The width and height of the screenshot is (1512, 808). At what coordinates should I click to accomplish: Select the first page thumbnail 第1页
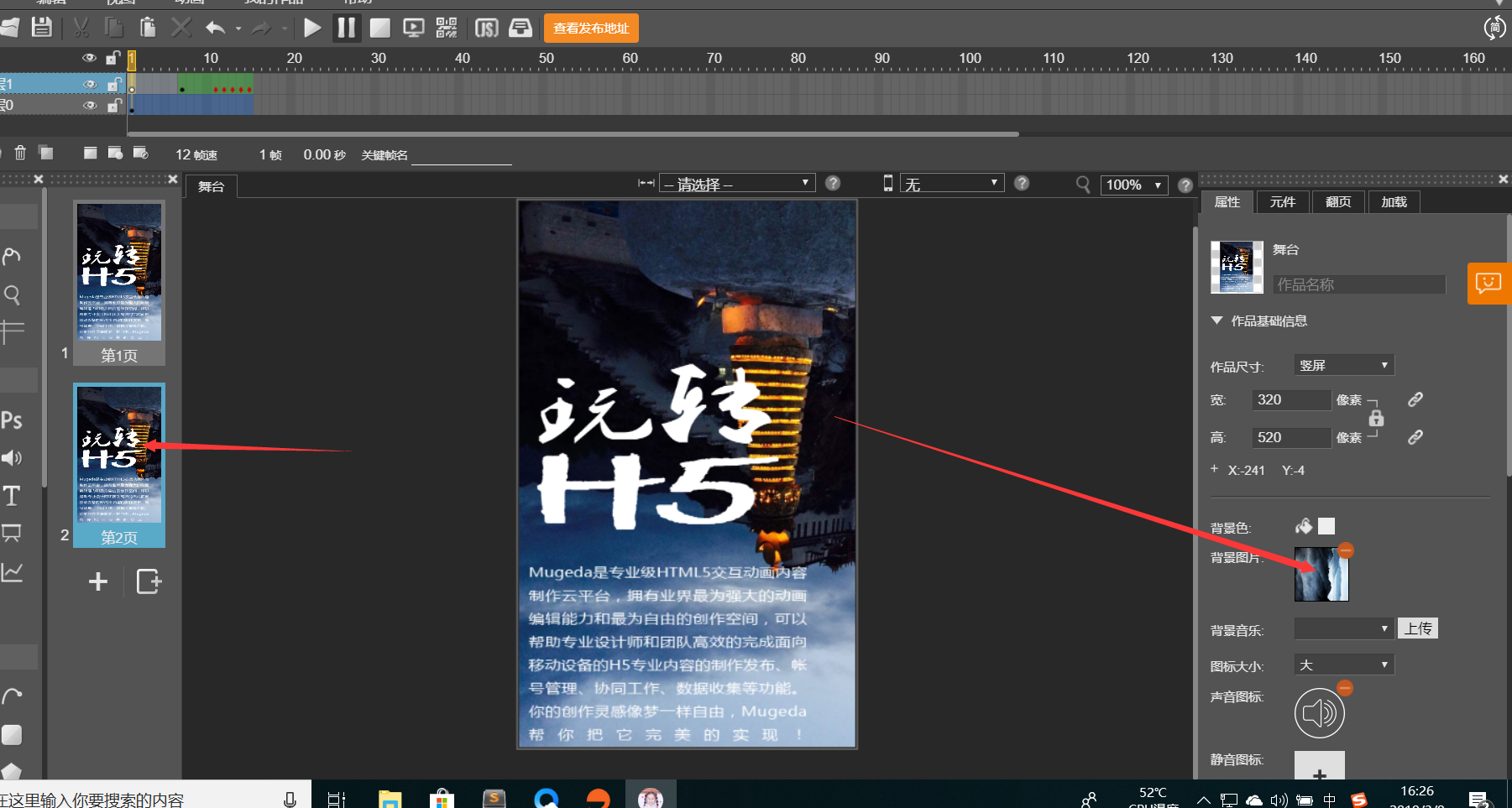click(119, 282)
